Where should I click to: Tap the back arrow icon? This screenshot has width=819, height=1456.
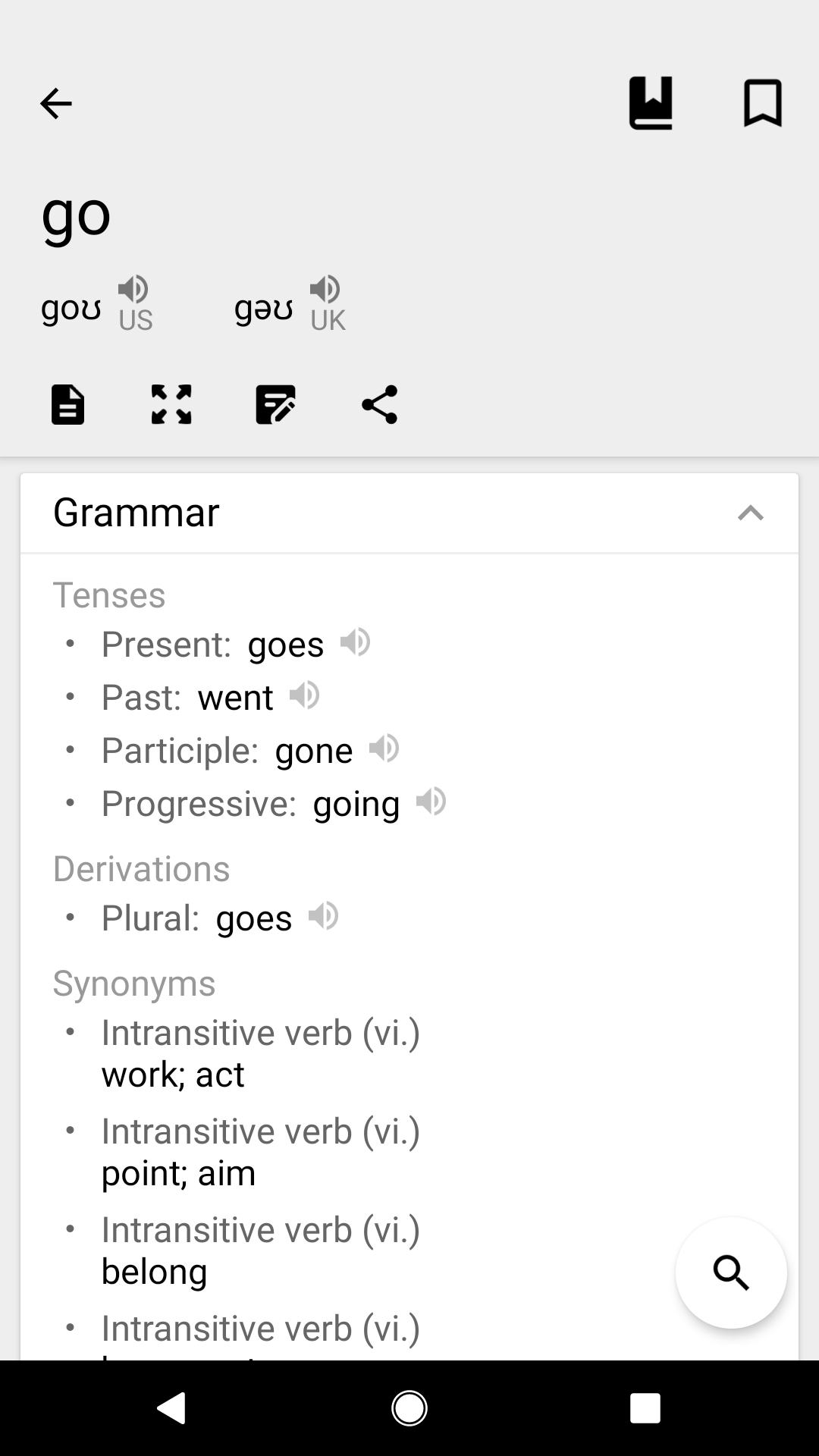click(55, 103)
